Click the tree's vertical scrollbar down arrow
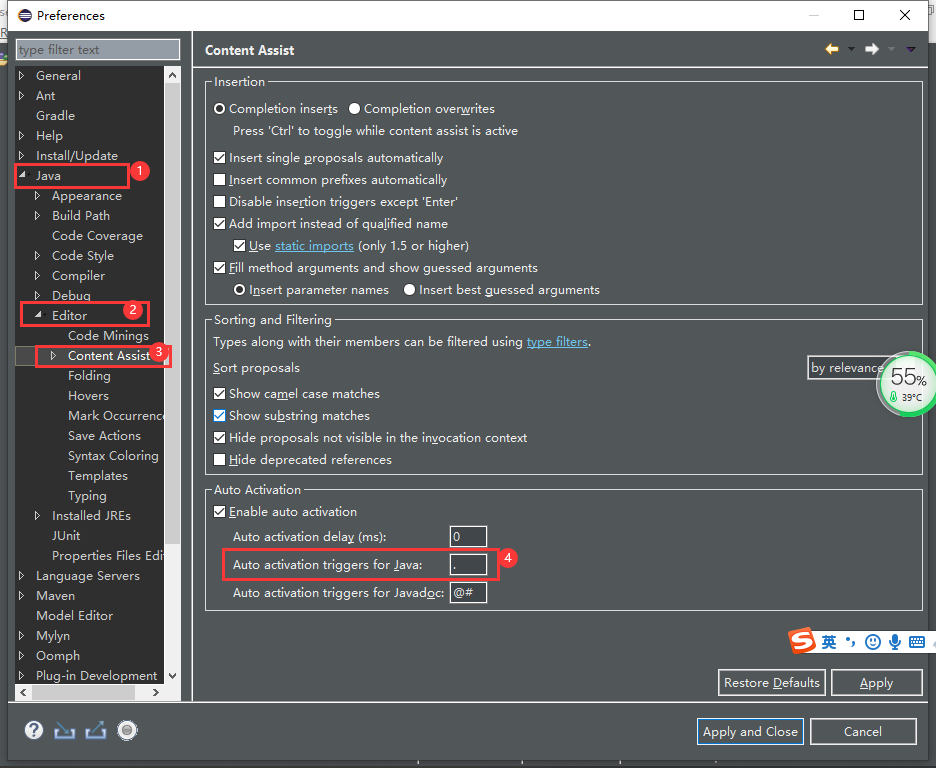 (173, 676)
